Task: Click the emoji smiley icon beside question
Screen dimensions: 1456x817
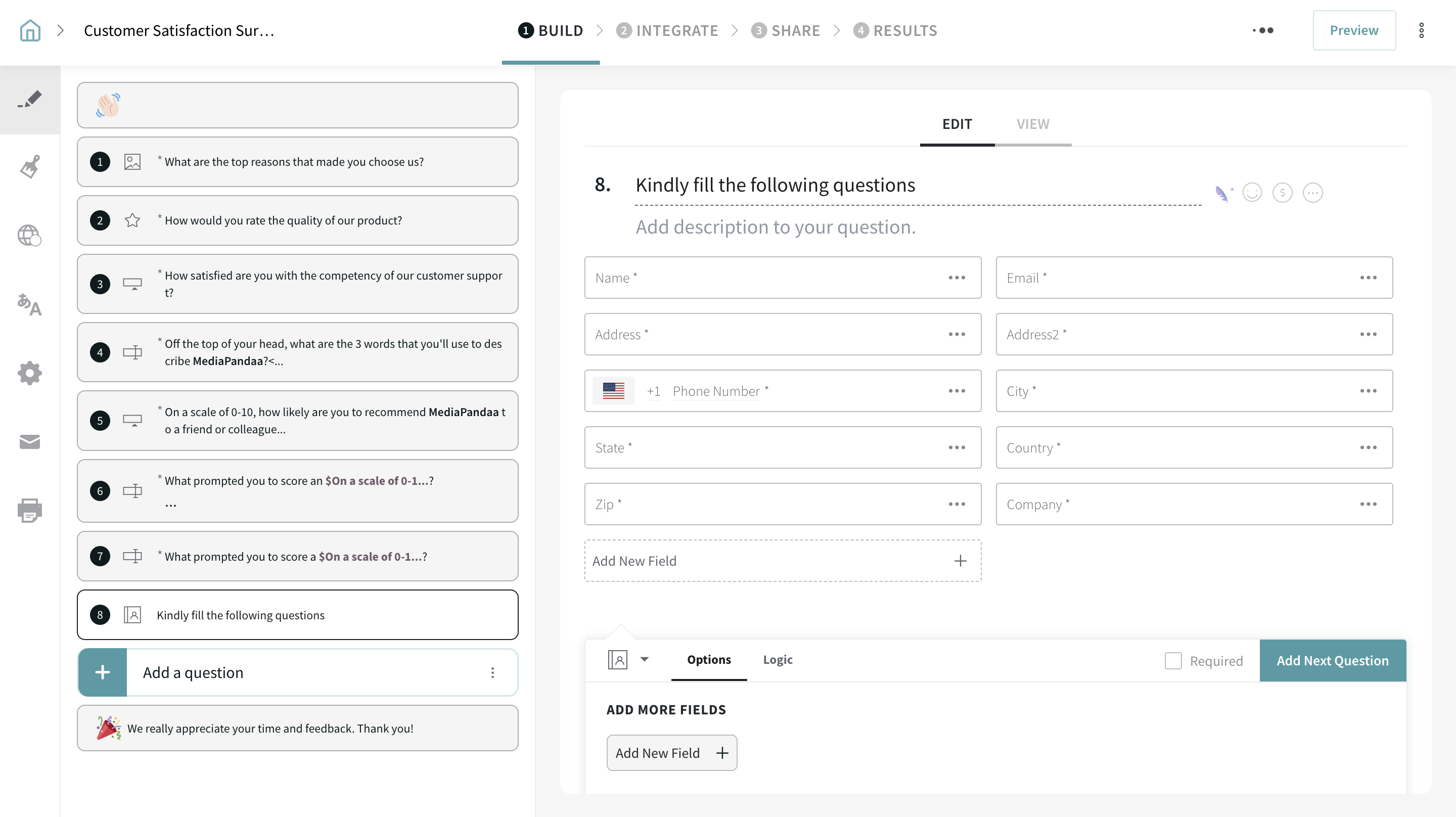Action: click(x=1252, y=193)
